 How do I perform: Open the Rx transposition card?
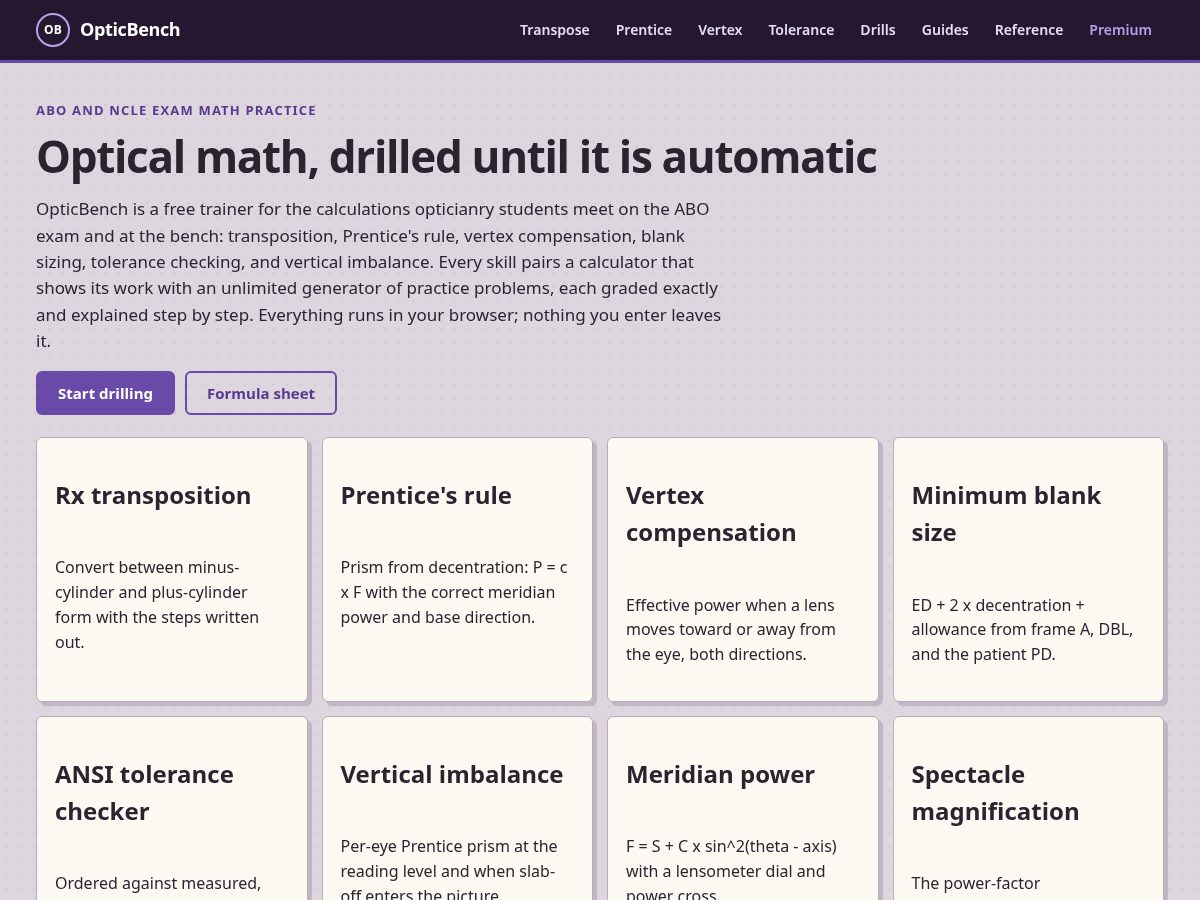pyautogui.click(x=172, y=569)
